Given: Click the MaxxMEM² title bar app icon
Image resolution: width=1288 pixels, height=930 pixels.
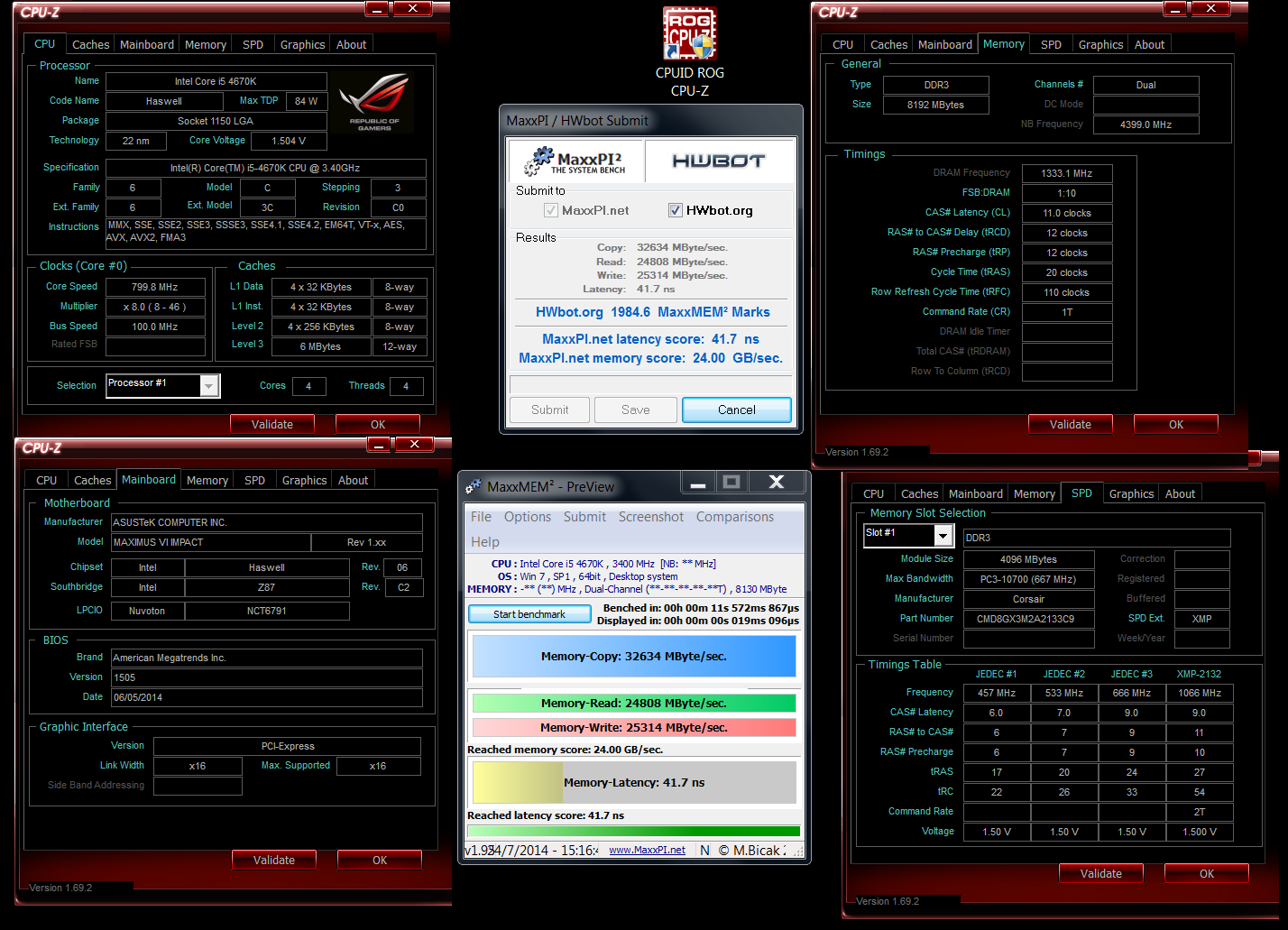Looking at the screenshot, I should coord(474,486).
